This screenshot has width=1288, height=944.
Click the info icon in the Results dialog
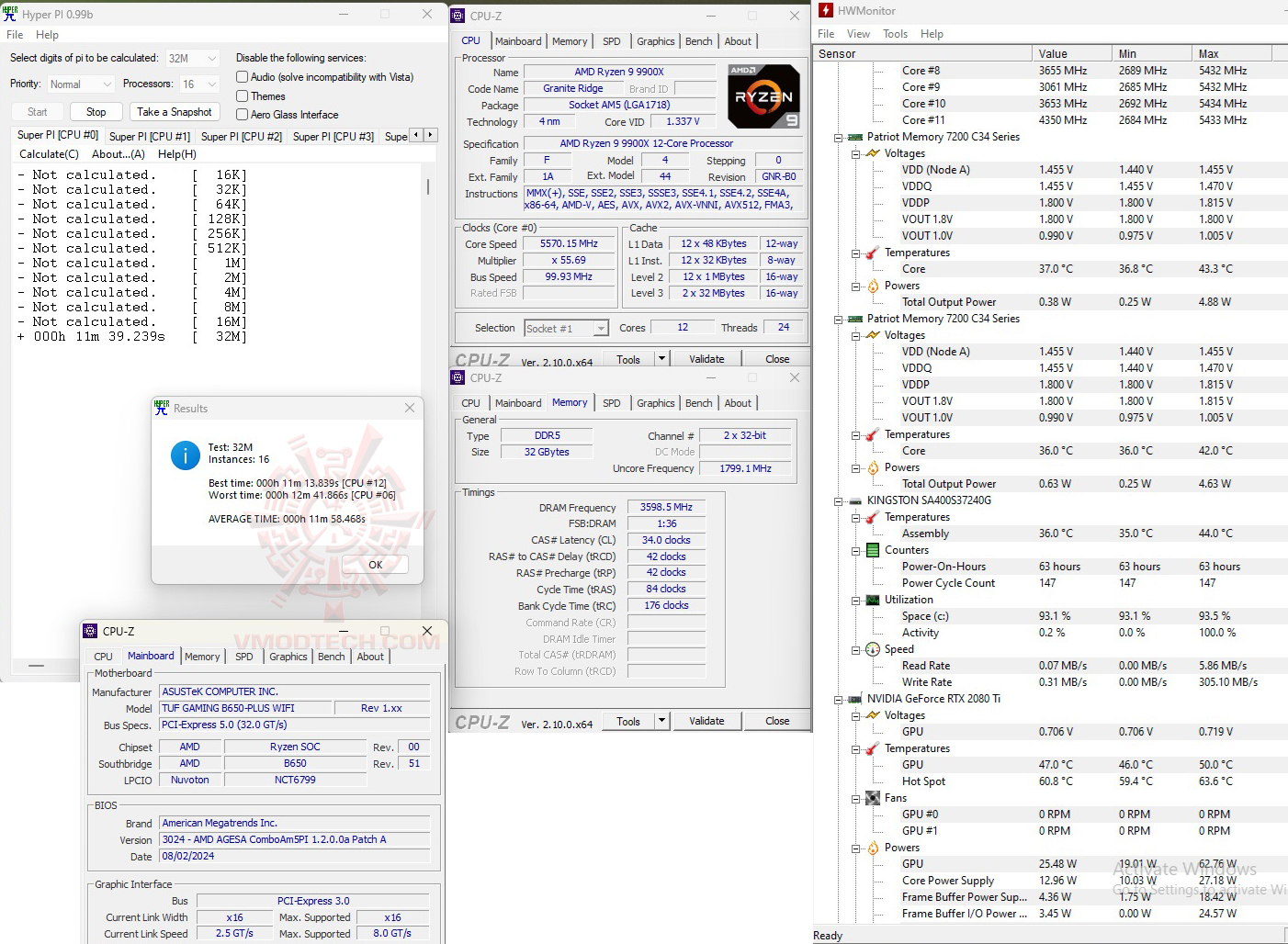coord(185,455)
